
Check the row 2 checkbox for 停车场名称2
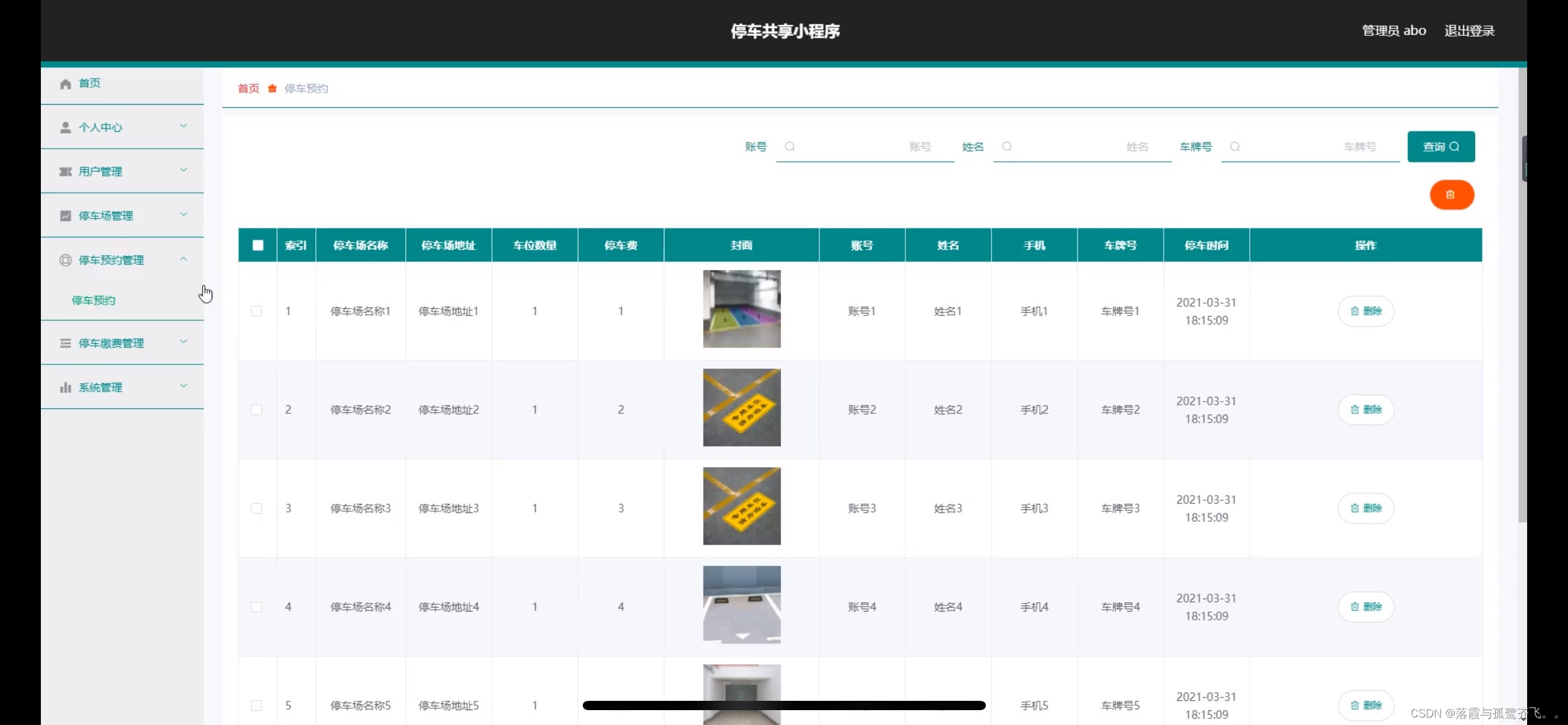tap(256, 410)
